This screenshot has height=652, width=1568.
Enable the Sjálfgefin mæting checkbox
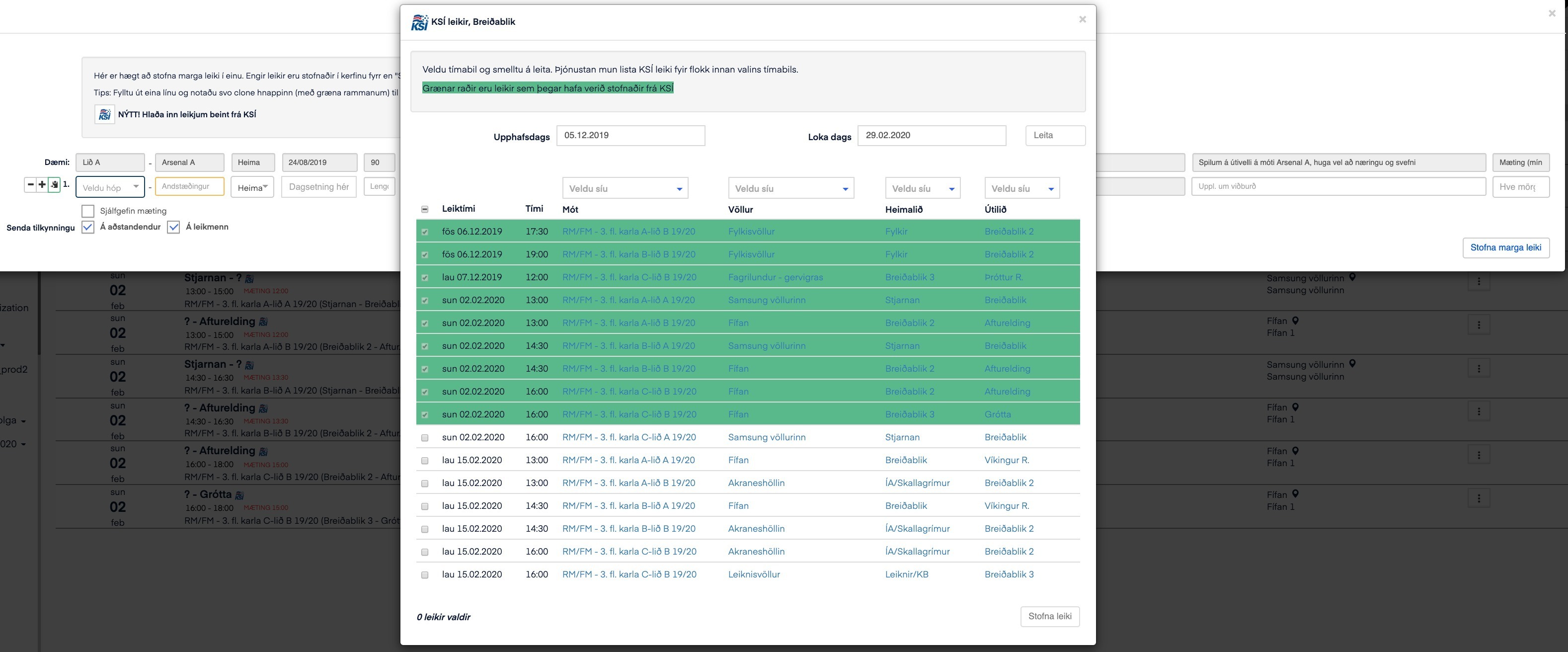tap(87, 211)
